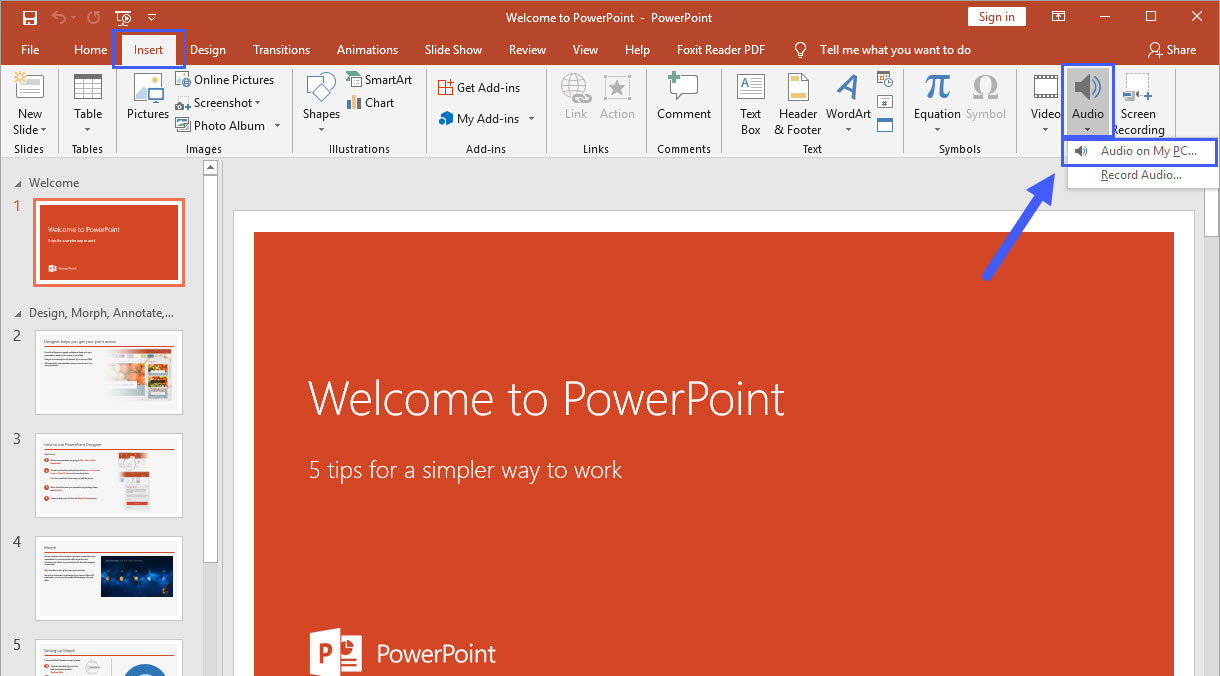Switch to the Design tab
Viewport: 1220px width, 676px height.
[208, 50]
